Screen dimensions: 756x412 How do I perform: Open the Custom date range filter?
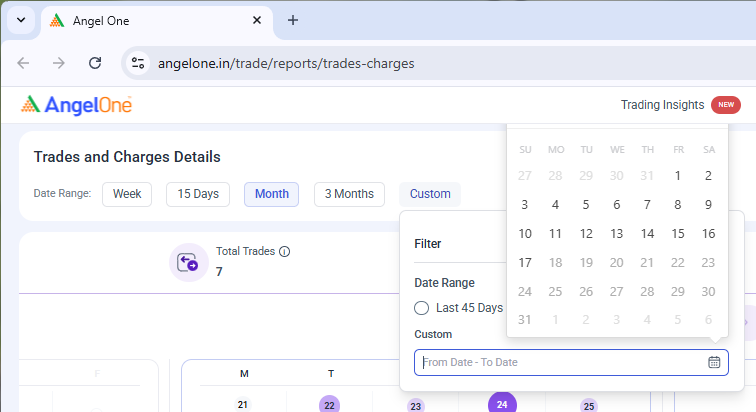tap(430, 194)
